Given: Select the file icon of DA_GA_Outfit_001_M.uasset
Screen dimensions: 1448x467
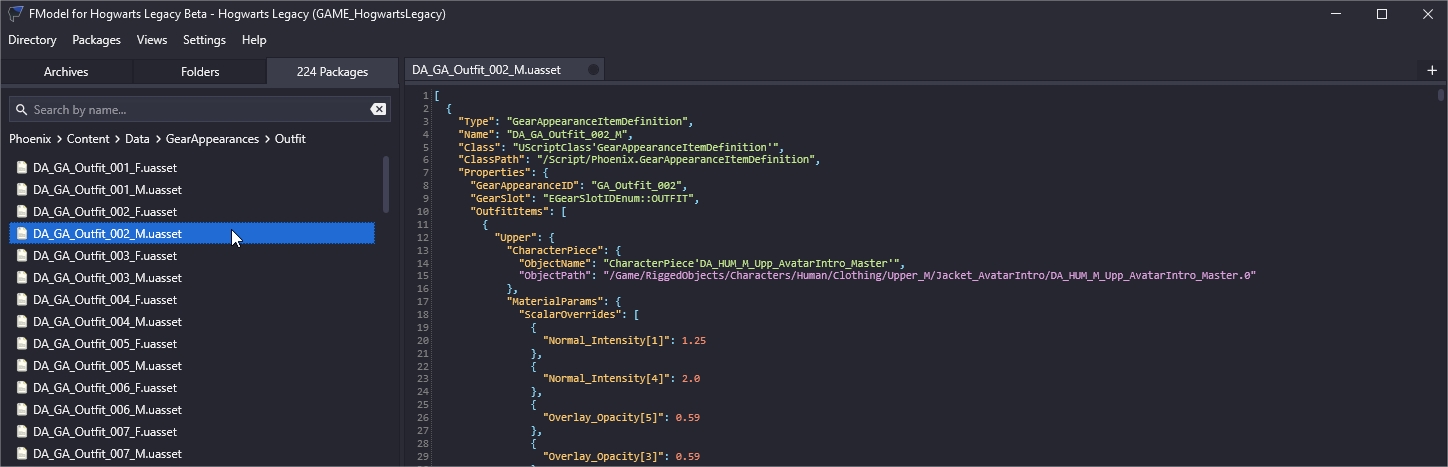Looking at the screenshot, I should coord(21,190).
